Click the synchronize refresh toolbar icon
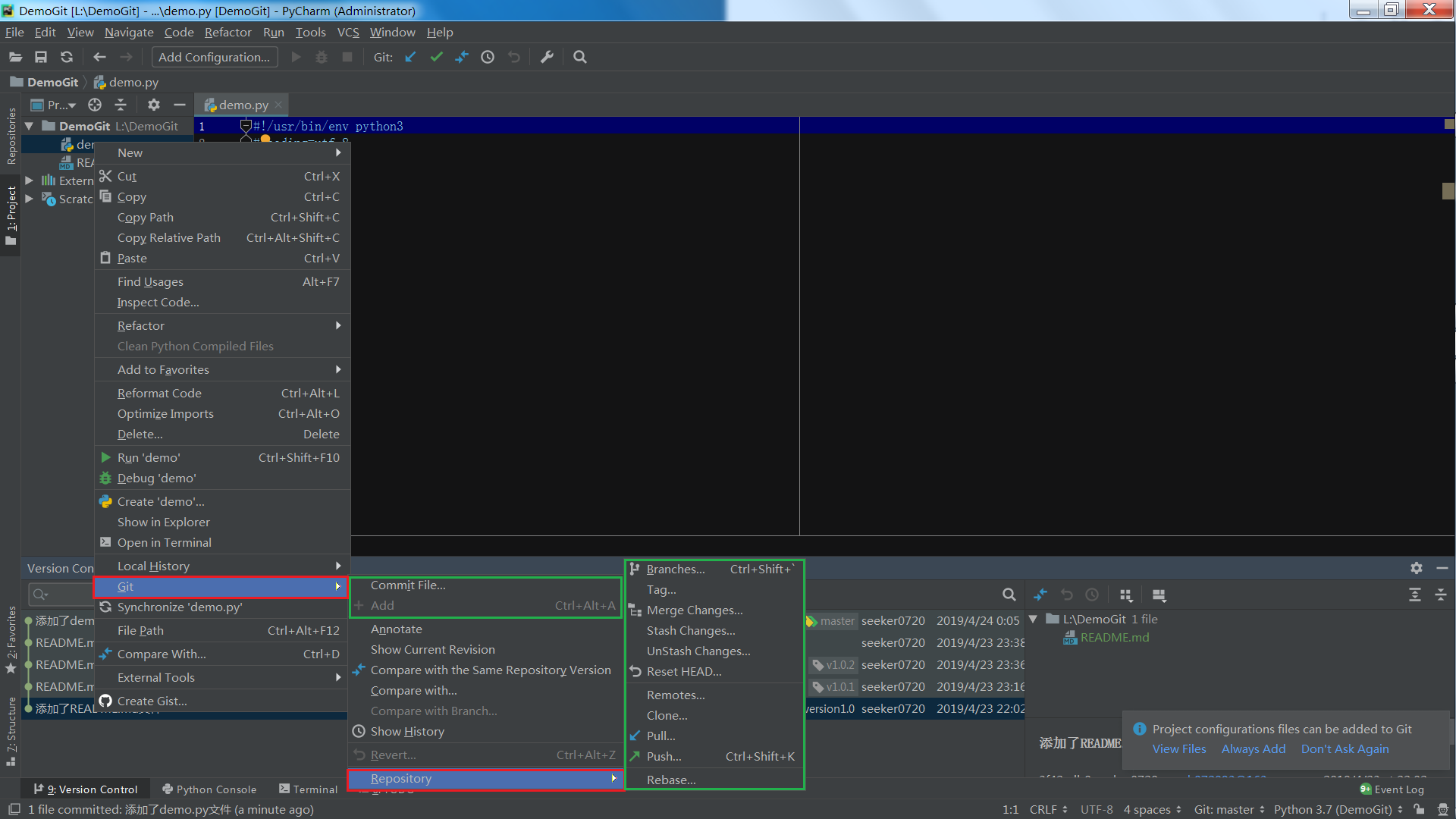Screen dimensions: 1456x819 (x=67, y=57)
